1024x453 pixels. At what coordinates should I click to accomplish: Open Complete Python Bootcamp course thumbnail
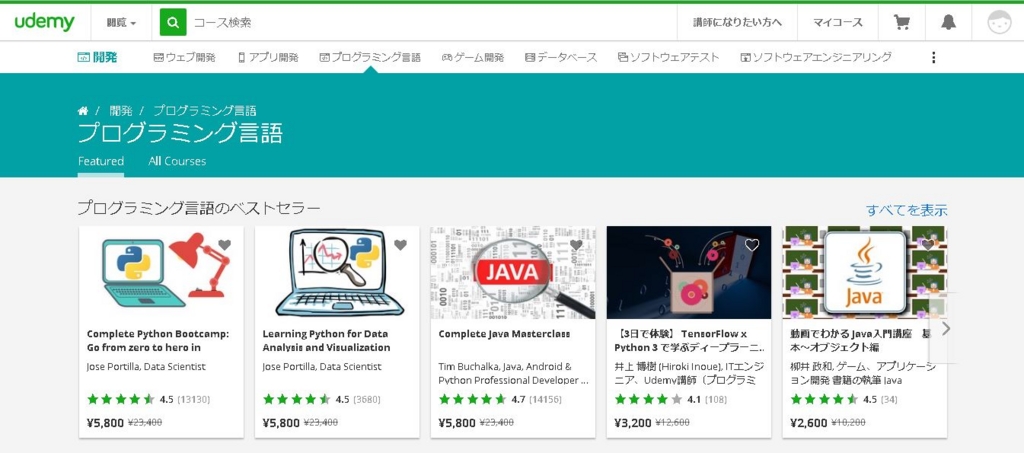click(x=161, y=272)
